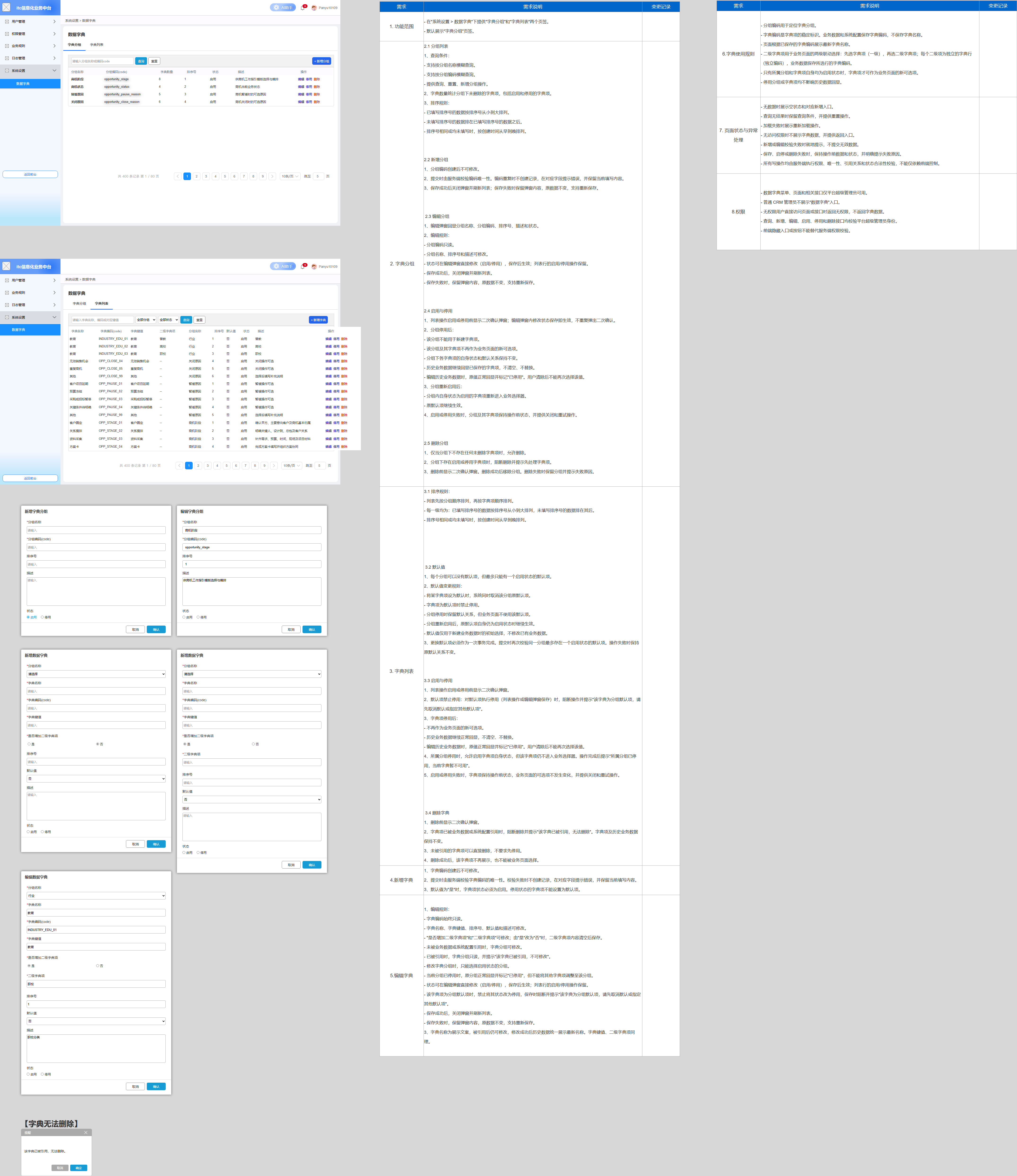The height and width of the screenshot is (1176, 1017).
Task: Close the 提醒 dialog with the X icon
Action: click(86, 1132)
